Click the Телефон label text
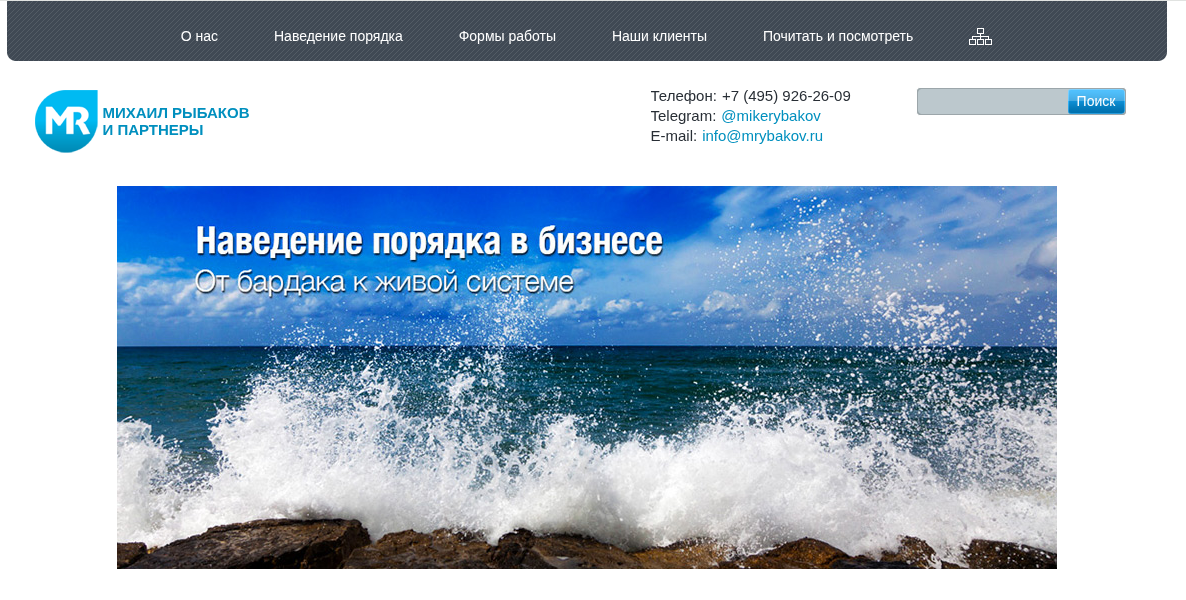This screenshot has width=1186, height=600. [x=683, y=96]
